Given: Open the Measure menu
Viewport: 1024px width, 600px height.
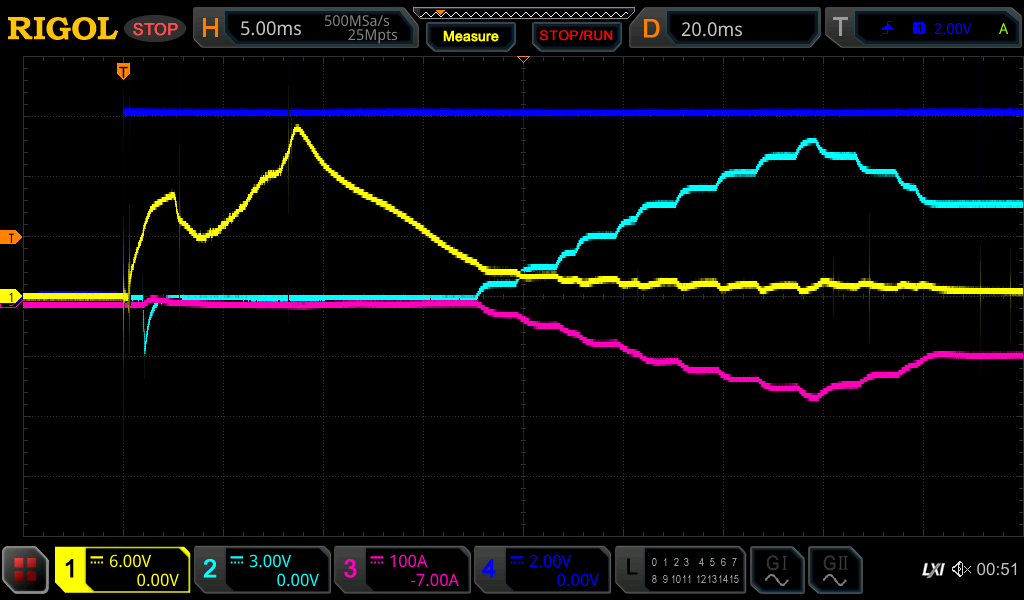Looking at the screenshot, I should (x=470, y=36).
